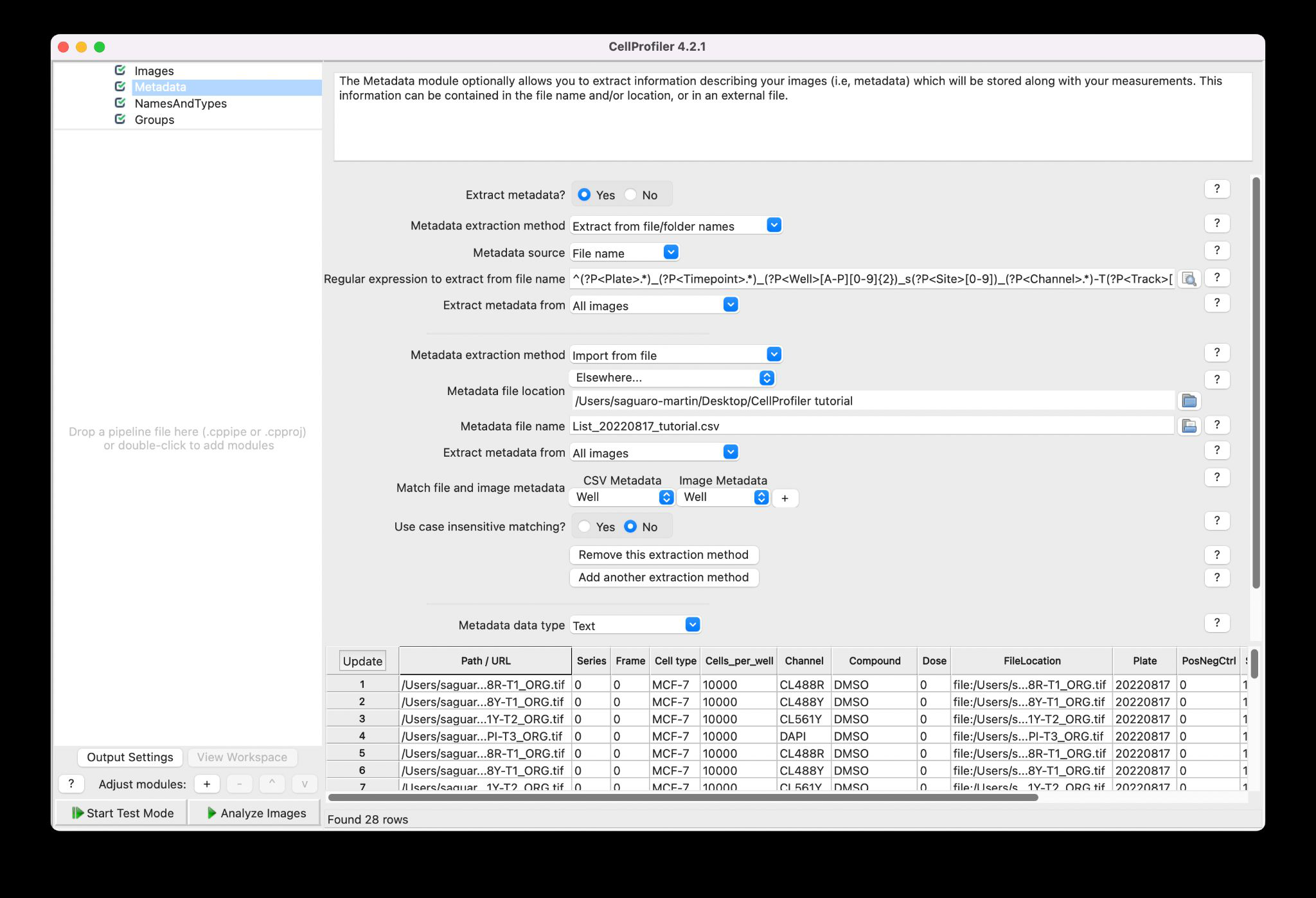Open help for Extract metadata setting
Image resolution: width=1316 pixels, height=898 pixels.
[x=1217, y=189]
